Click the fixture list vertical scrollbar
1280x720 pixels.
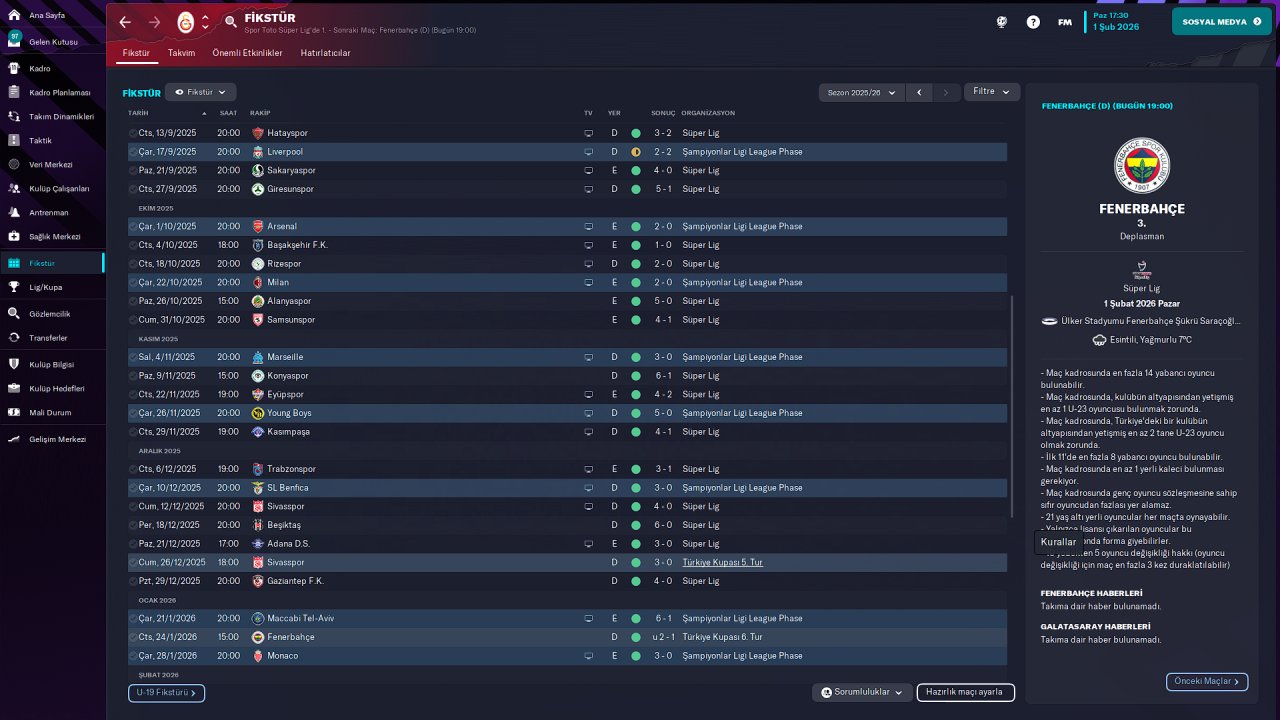(x=1012, y=405)
